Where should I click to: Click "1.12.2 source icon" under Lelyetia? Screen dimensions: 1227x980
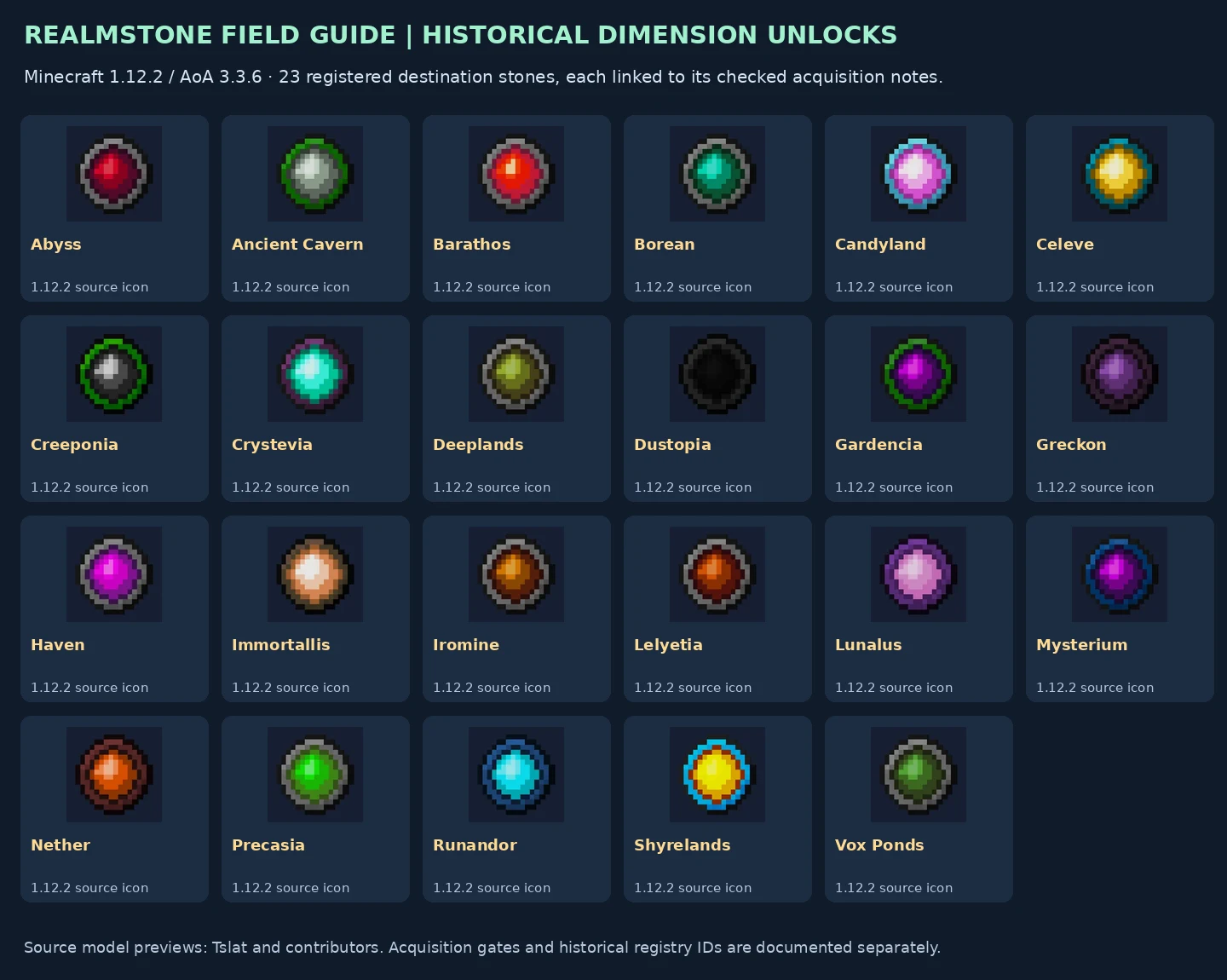(693, 688)
